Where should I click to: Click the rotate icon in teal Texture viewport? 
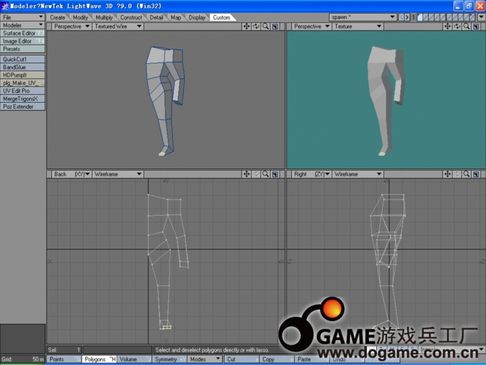(457, 26)
